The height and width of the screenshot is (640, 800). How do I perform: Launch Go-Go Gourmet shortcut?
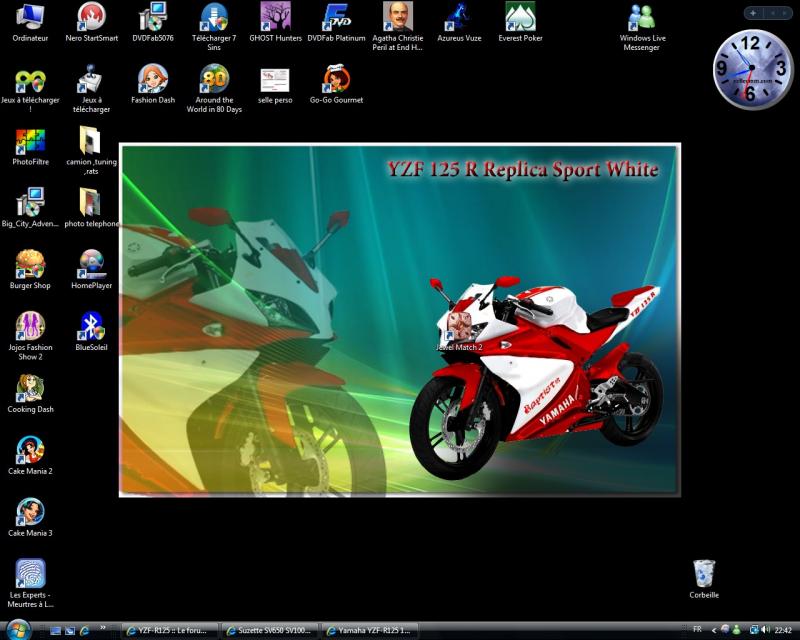[x=337, y=84]
